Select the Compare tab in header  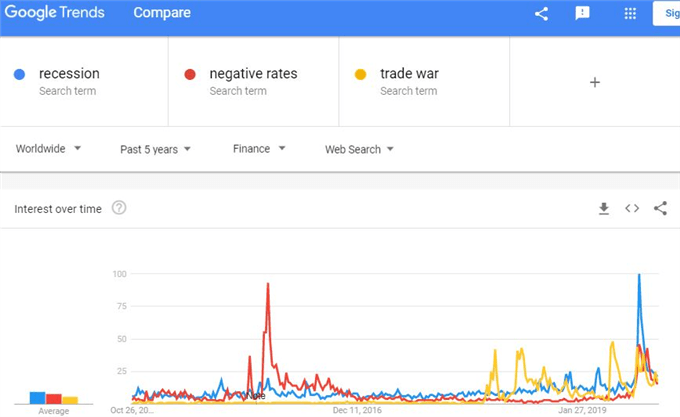[162, 13]
